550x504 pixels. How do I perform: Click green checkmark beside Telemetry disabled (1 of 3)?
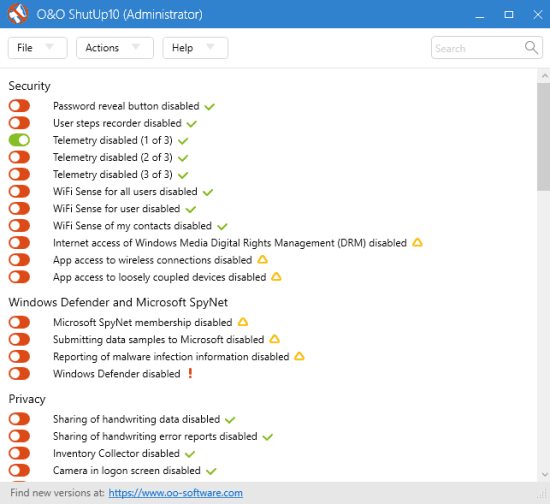tap(183, 141)
